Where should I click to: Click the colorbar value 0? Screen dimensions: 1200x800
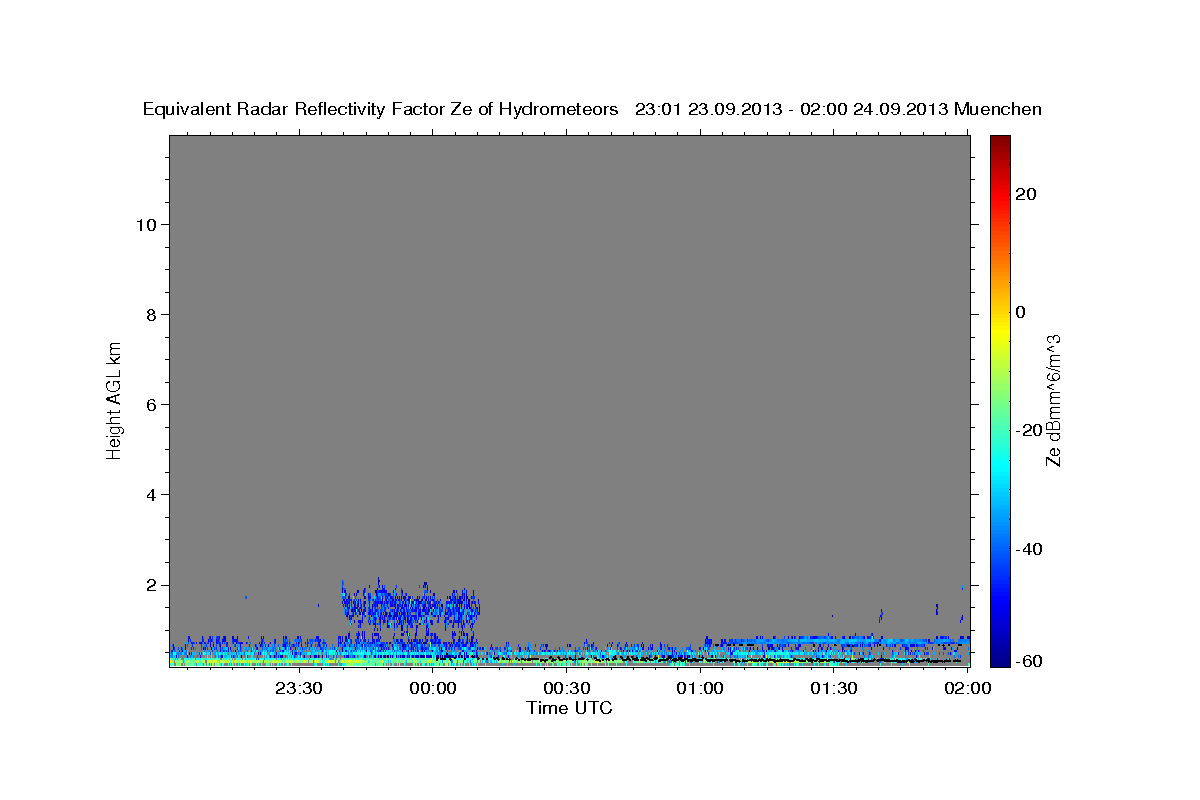(x=1021, y=312)
